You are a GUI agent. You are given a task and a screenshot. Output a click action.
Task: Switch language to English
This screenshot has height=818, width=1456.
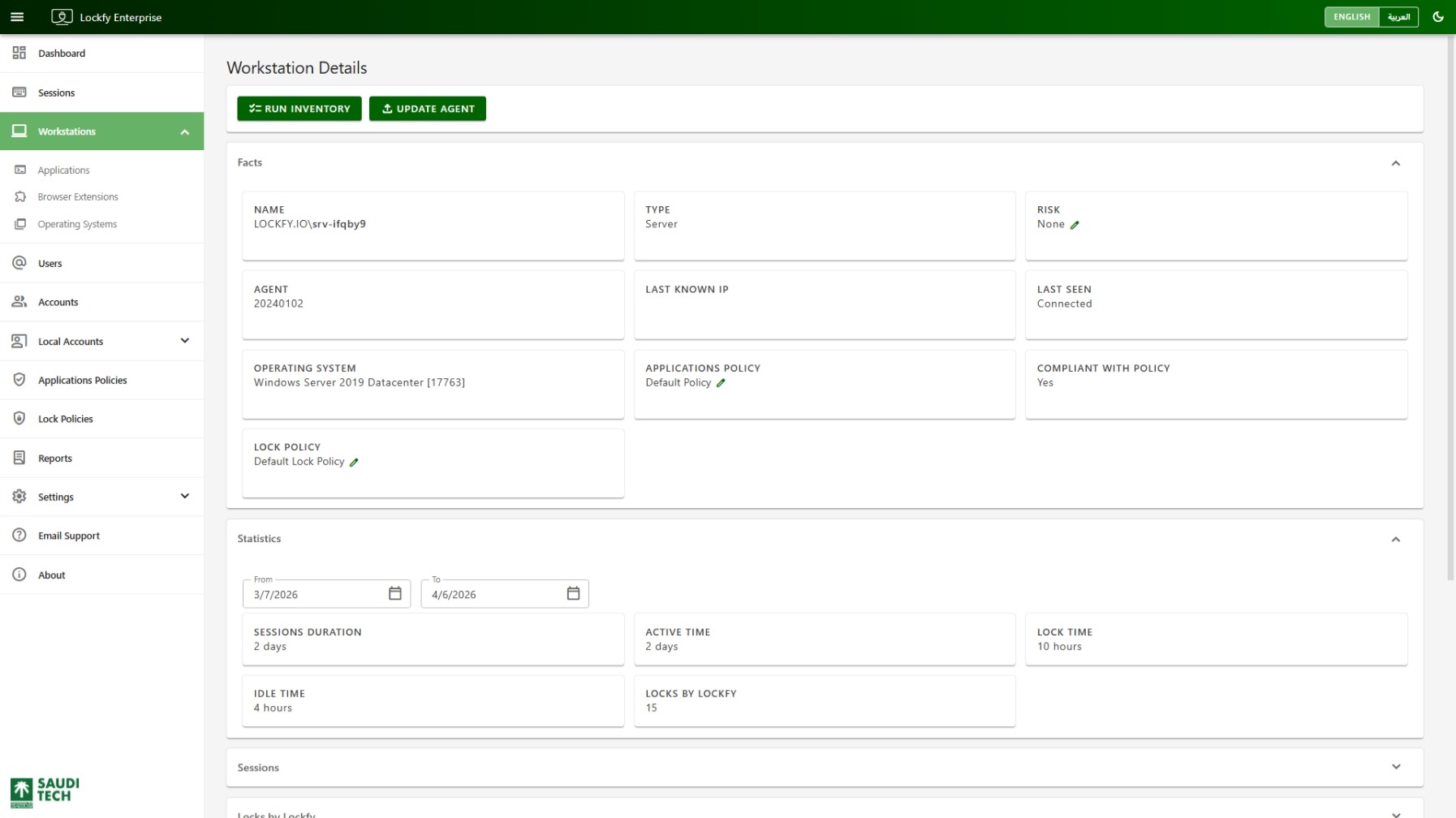[x=1351, y=17]
